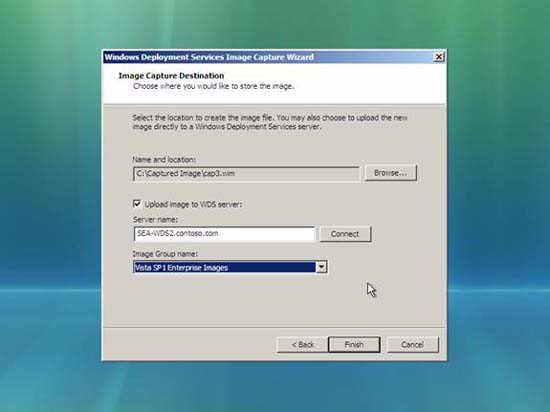Click the 'Upload image to WDS server' label text
This screenshot has width=550, height=412.
[193, 204]
